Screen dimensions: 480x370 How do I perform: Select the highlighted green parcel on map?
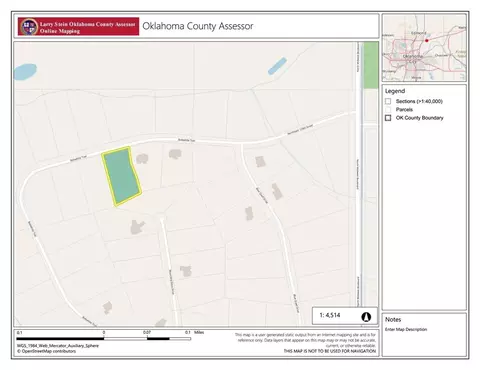click(x=121, y=176)
